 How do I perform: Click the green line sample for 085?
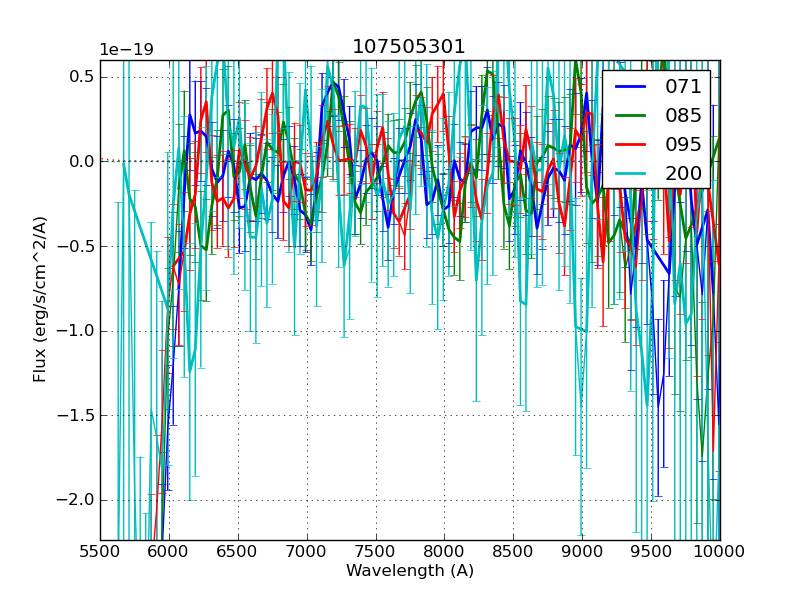click(631, 116)
